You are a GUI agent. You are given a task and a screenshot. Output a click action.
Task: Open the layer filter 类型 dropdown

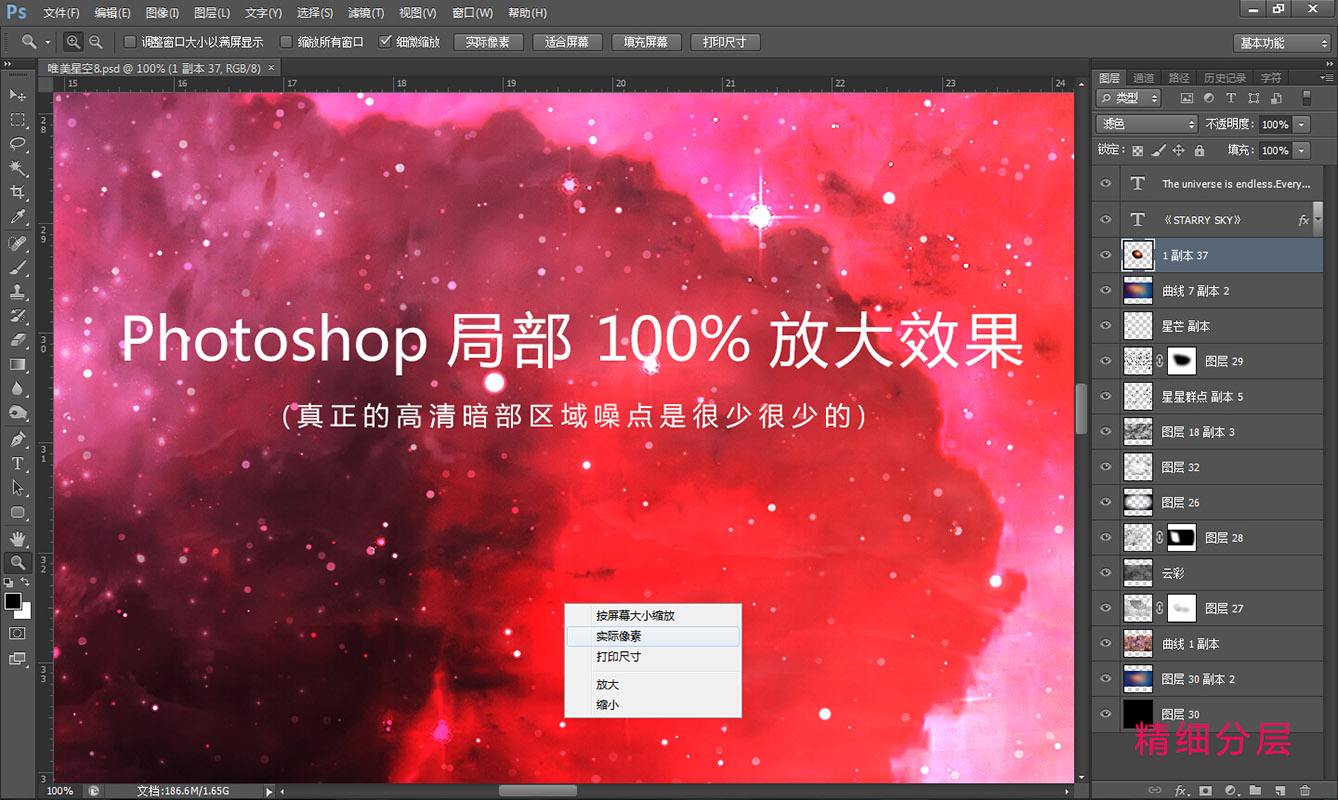1129,98
